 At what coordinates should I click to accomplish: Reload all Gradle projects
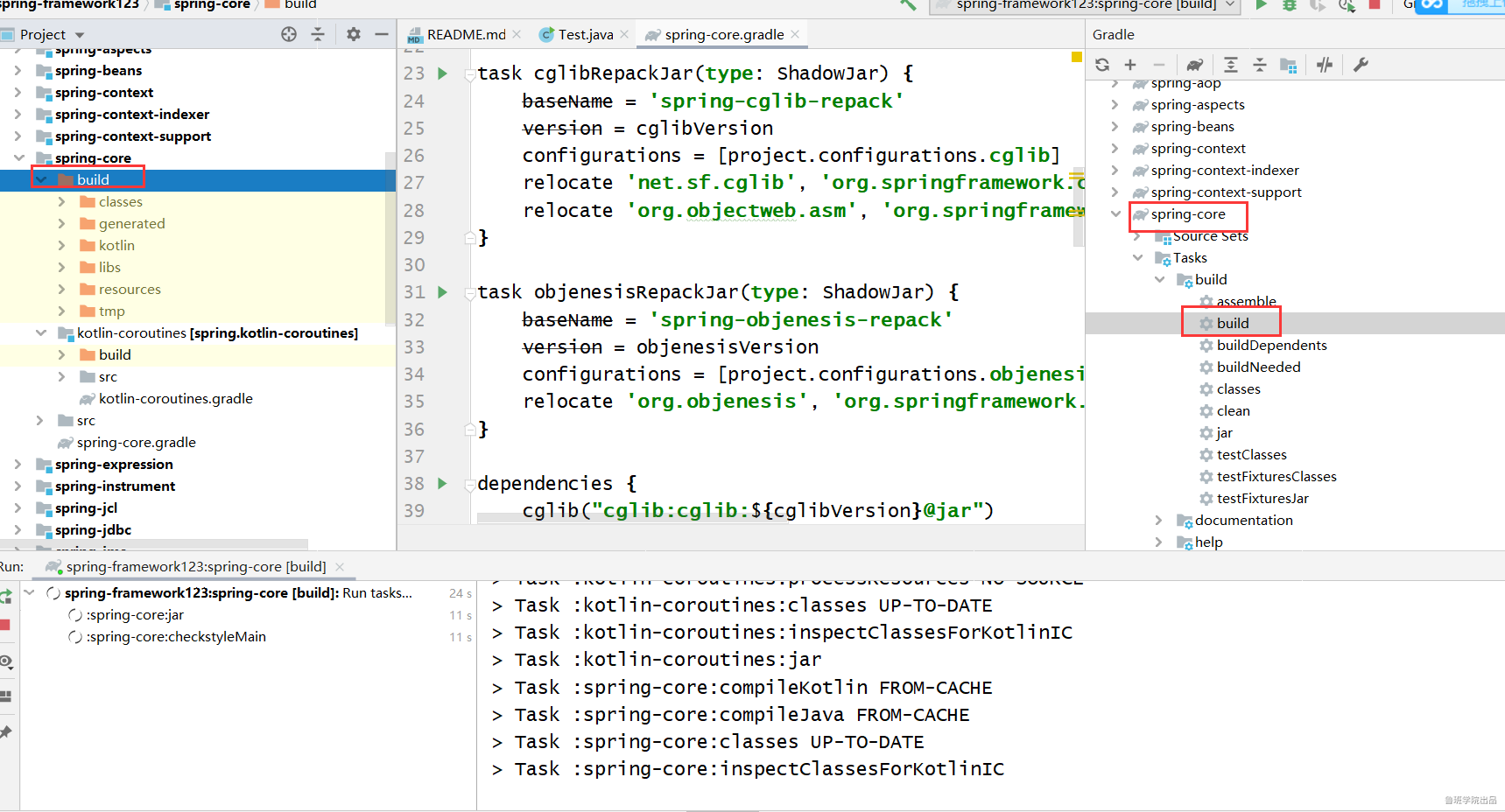1102,65
